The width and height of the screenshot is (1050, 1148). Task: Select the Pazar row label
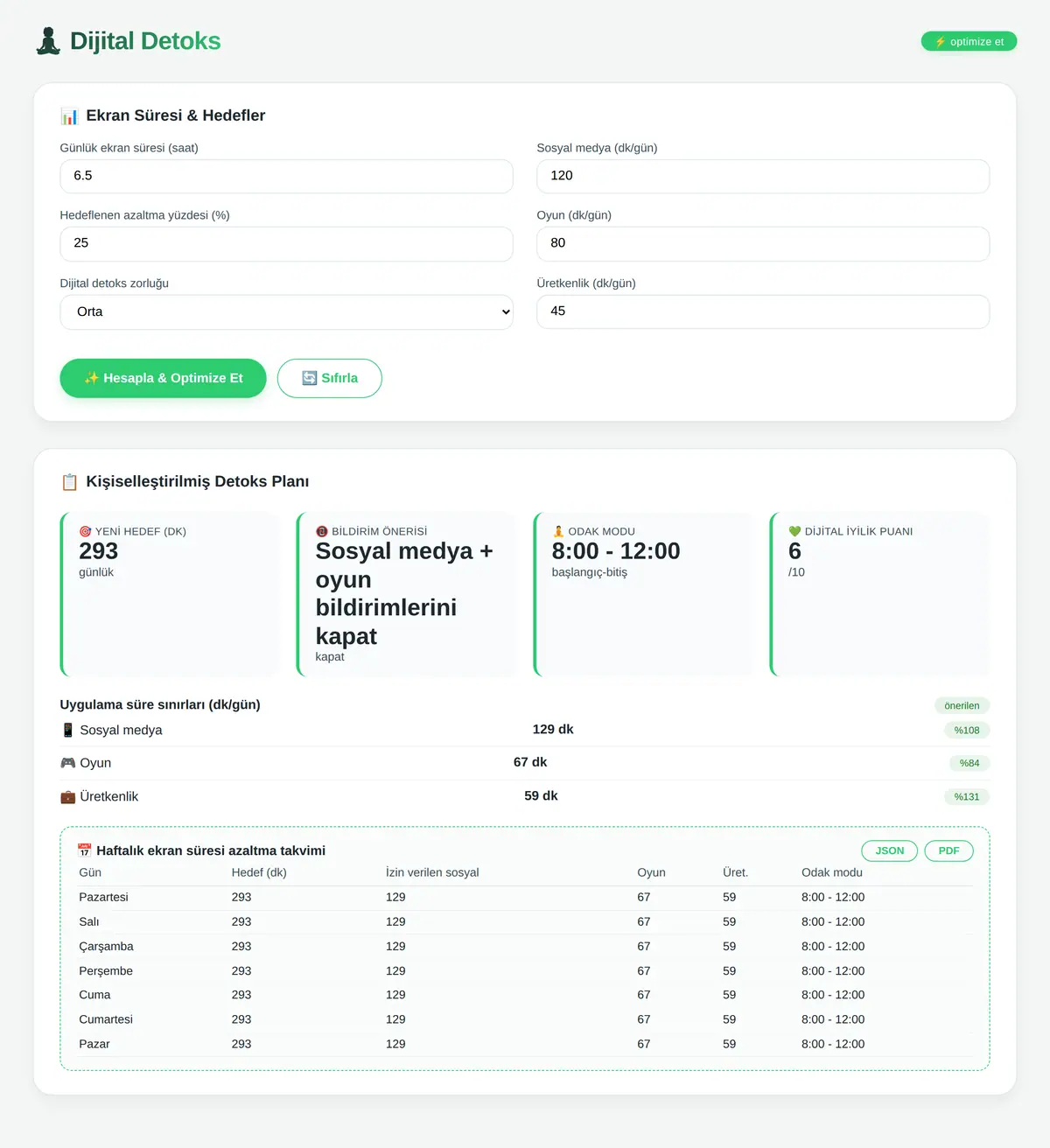(94, 1044)
